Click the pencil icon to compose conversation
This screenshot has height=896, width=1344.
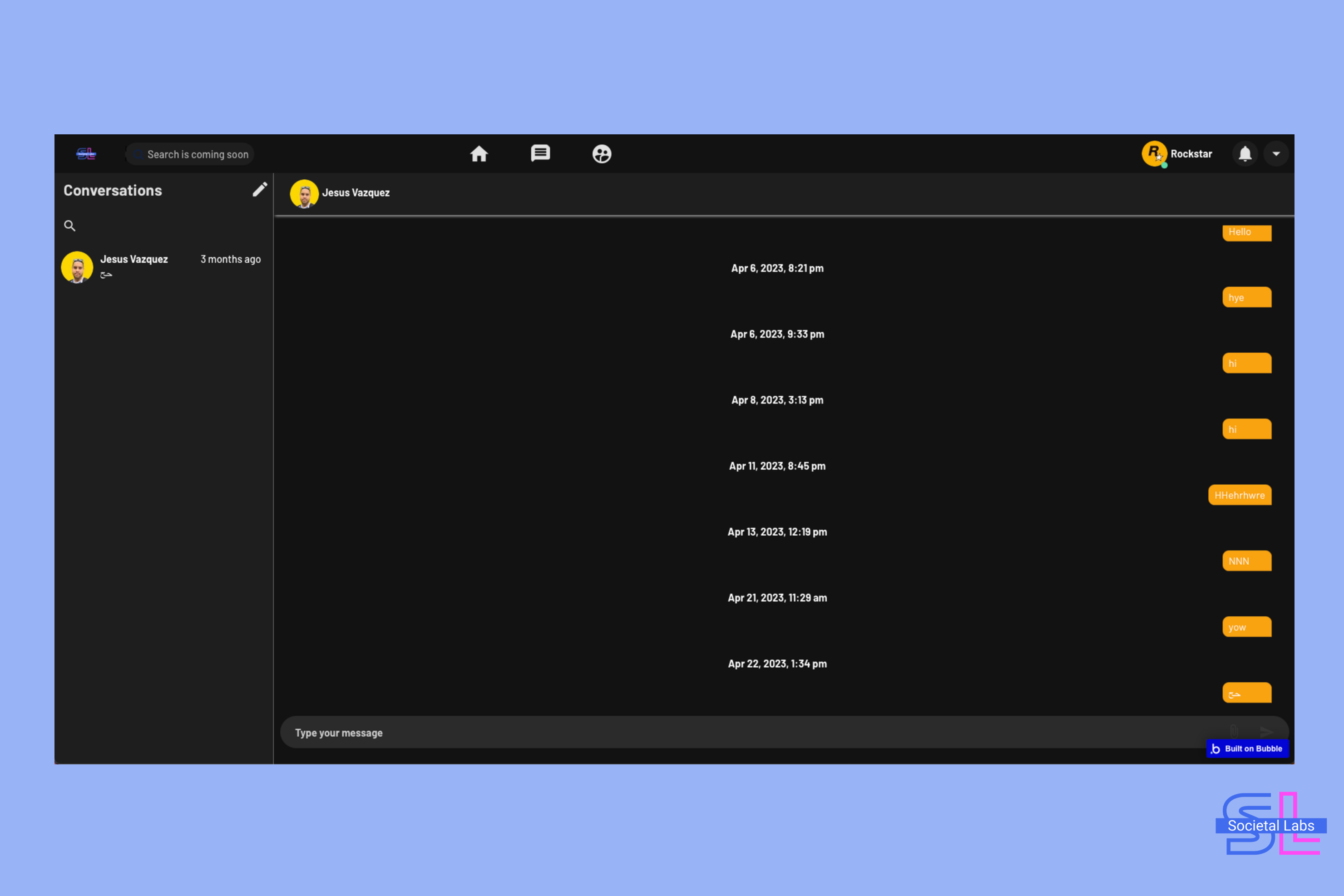tap(260, 189)
